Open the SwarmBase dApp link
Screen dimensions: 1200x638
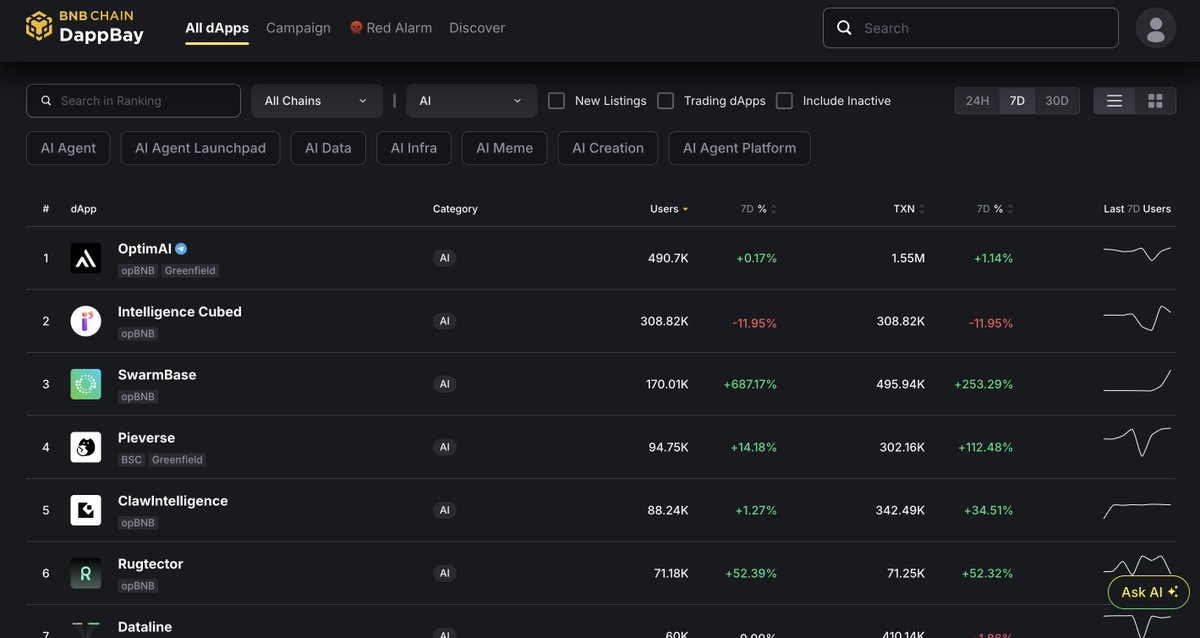(x=157, y=375)
